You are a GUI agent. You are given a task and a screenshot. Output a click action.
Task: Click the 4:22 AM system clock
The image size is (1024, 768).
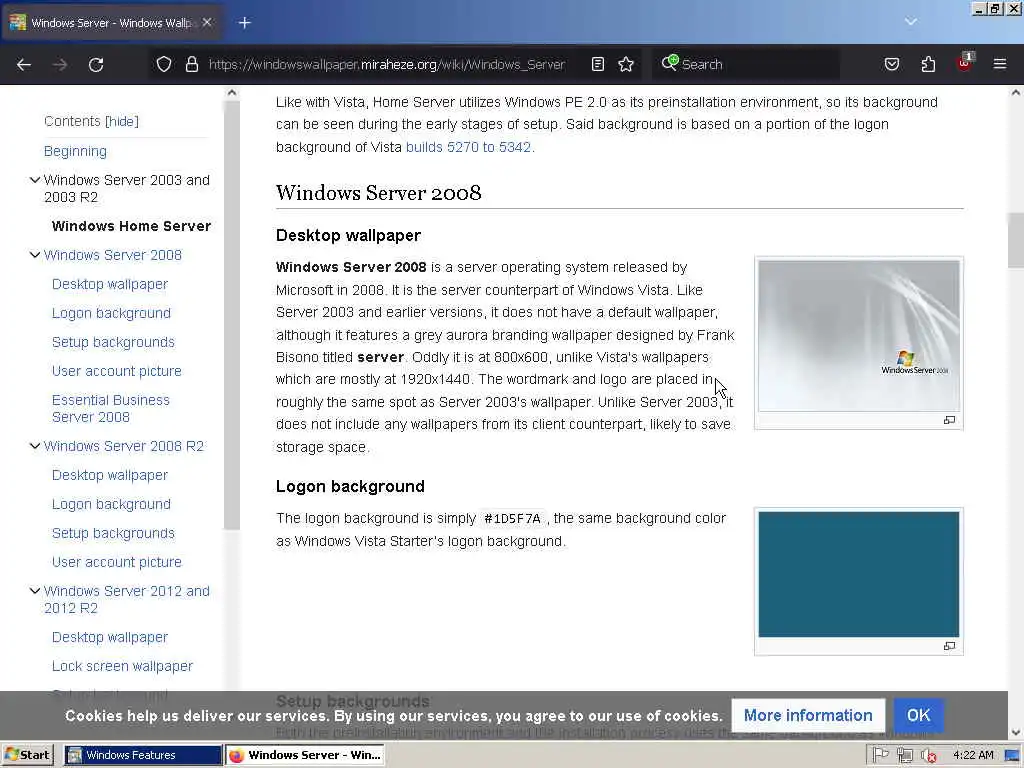973,755
